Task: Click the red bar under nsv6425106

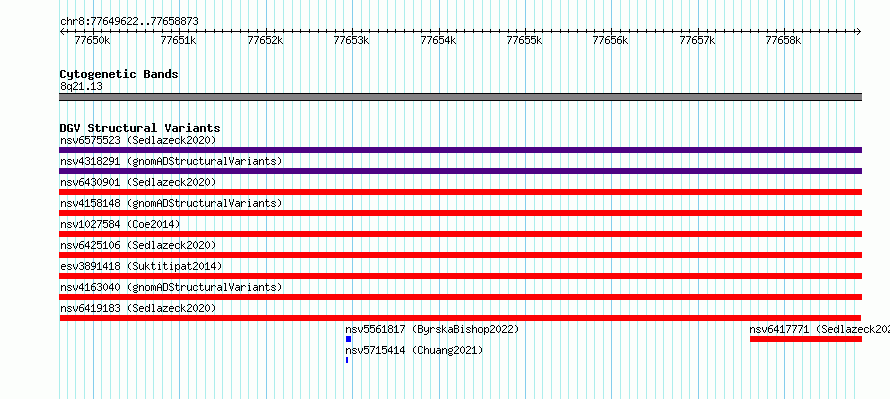Action: 460,255
